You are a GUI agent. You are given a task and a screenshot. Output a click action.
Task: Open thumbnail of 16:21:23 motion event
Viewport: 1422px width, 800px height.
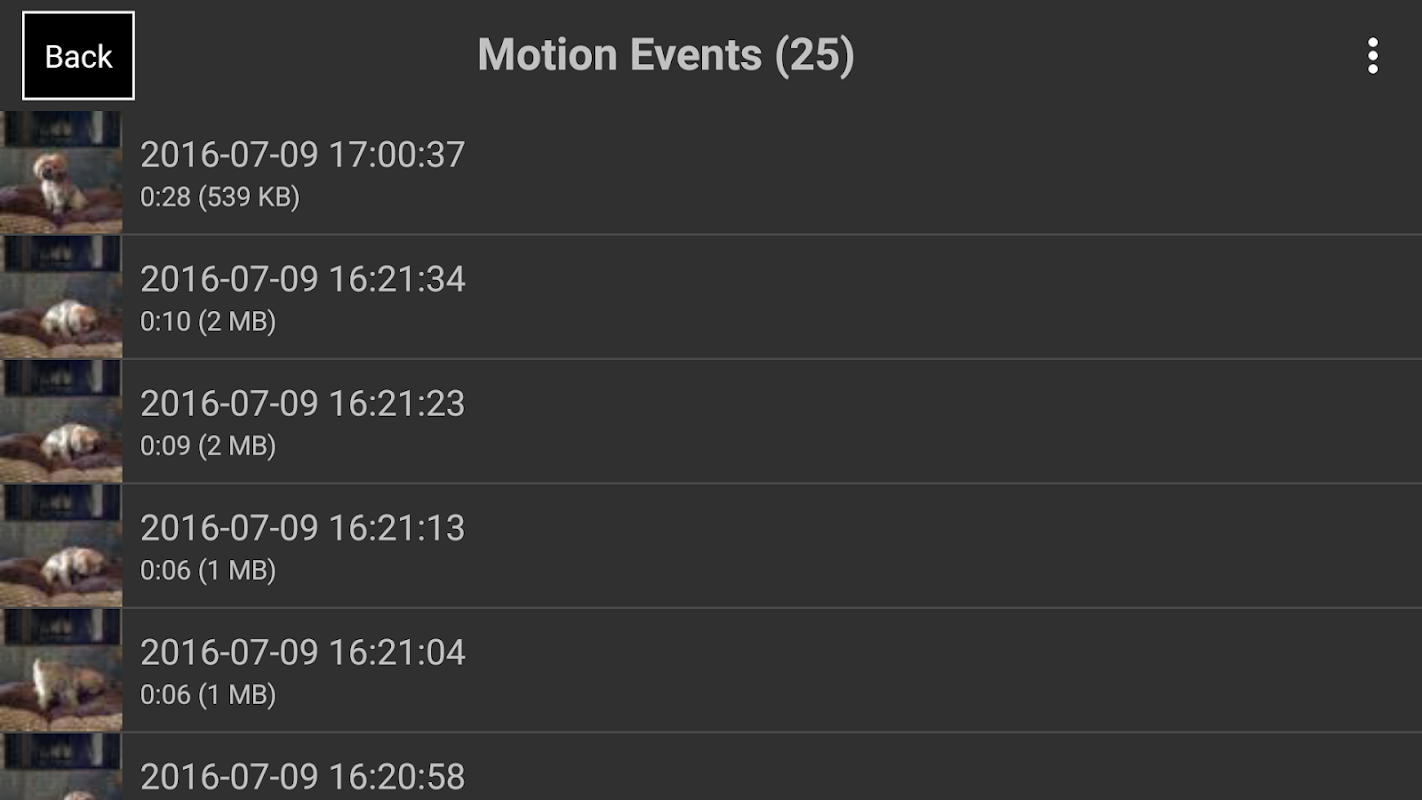[61, 421]
